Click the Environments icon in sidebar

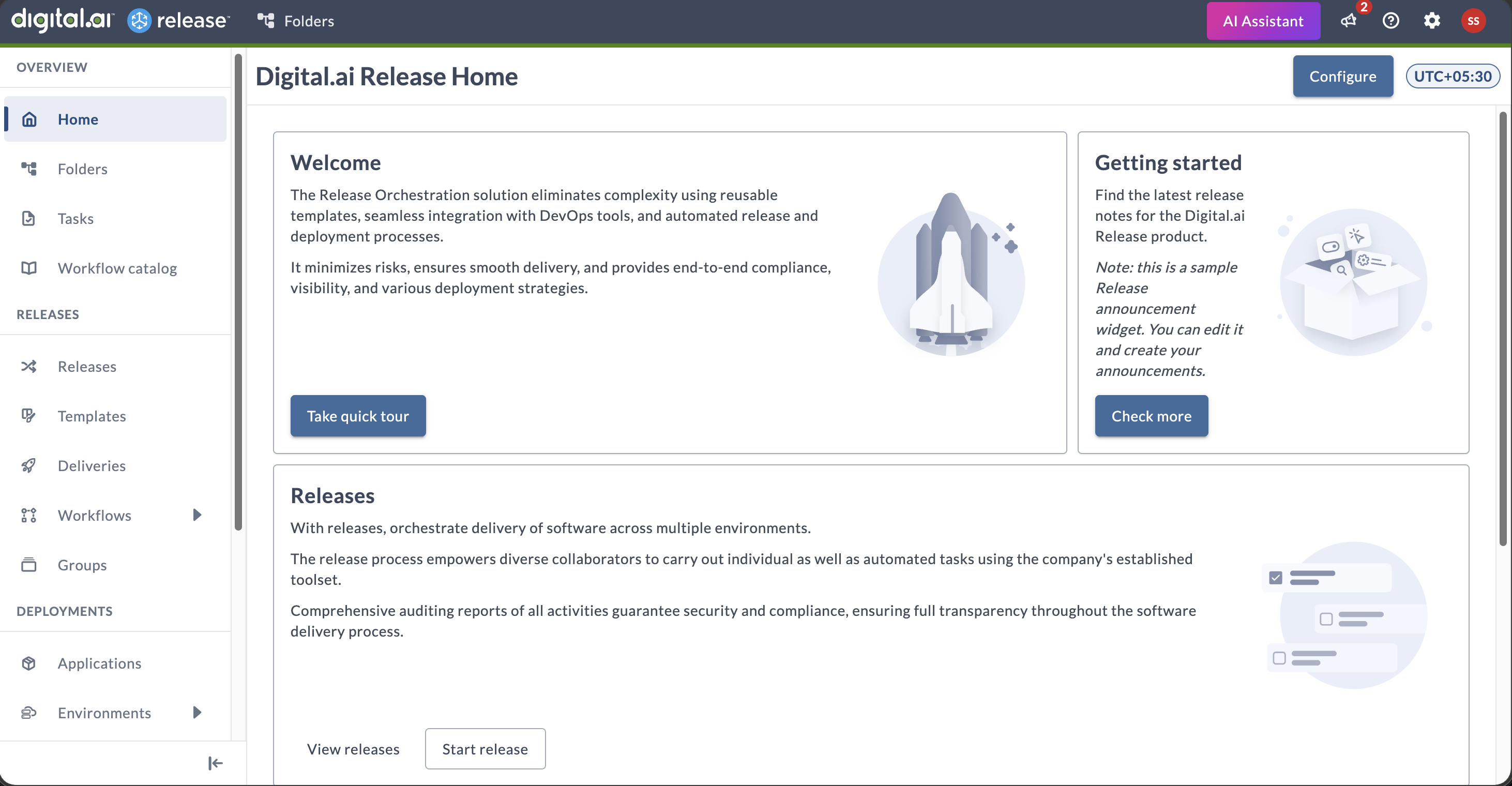click(29, 713)
